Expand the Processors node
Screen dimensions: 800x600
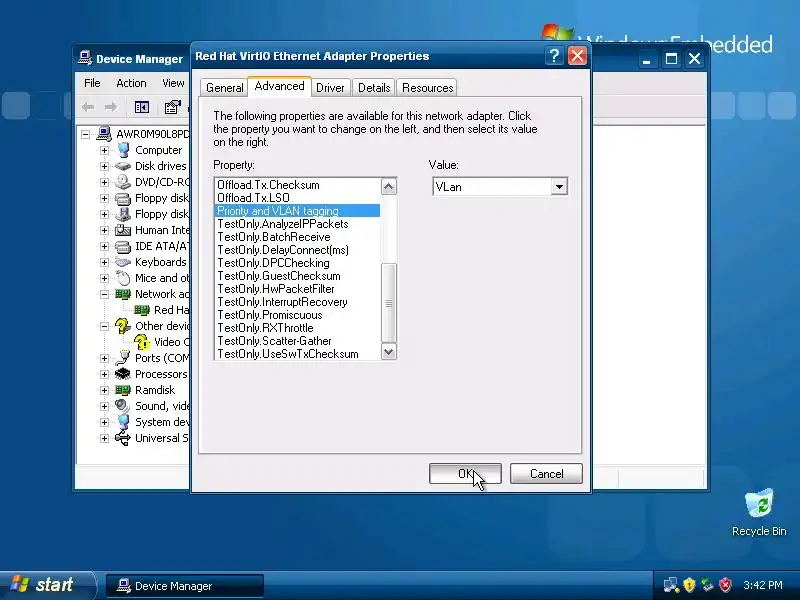coord(105,374)
